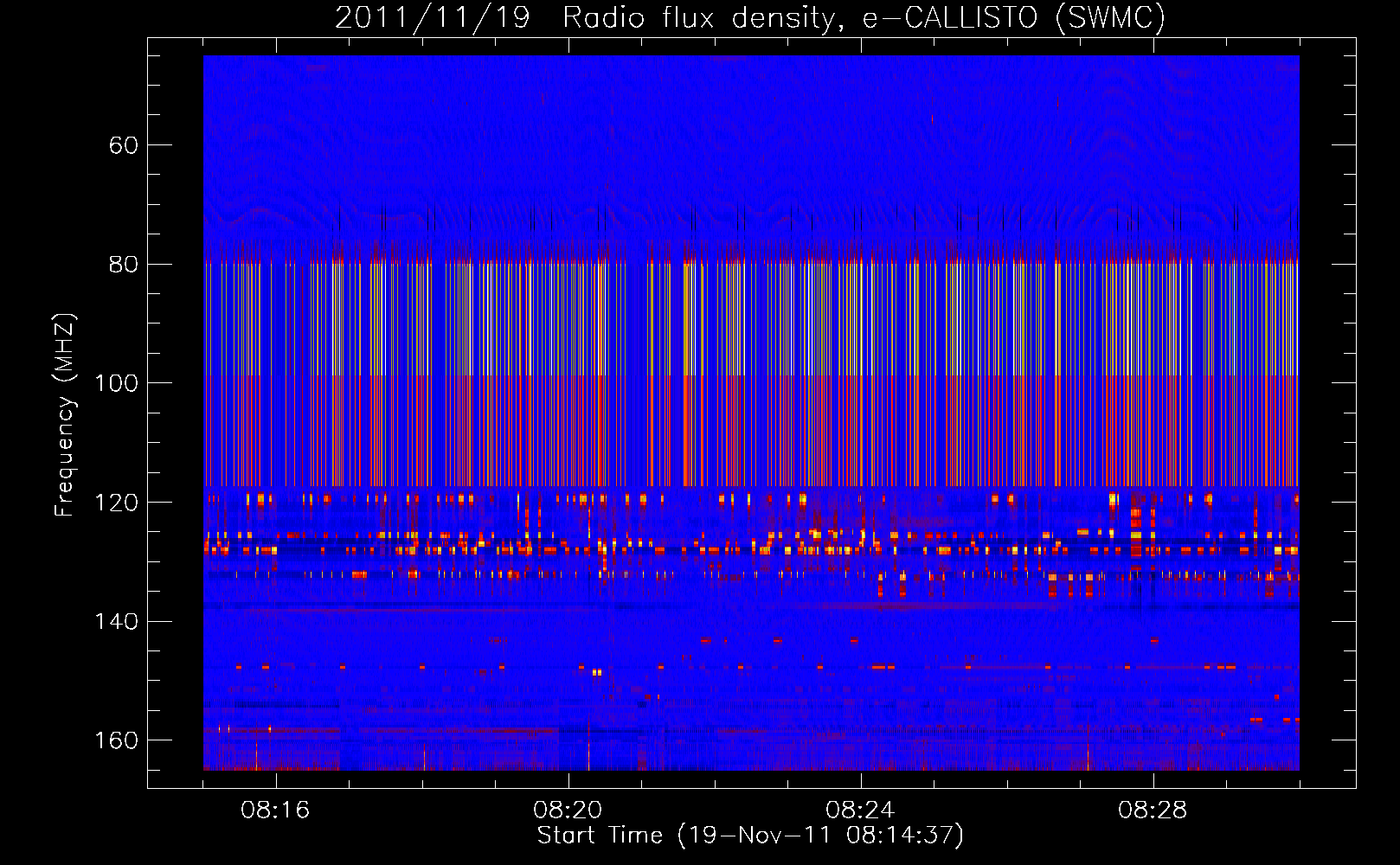
Task: Click the '60' frequency tick label
Action: 123,145
